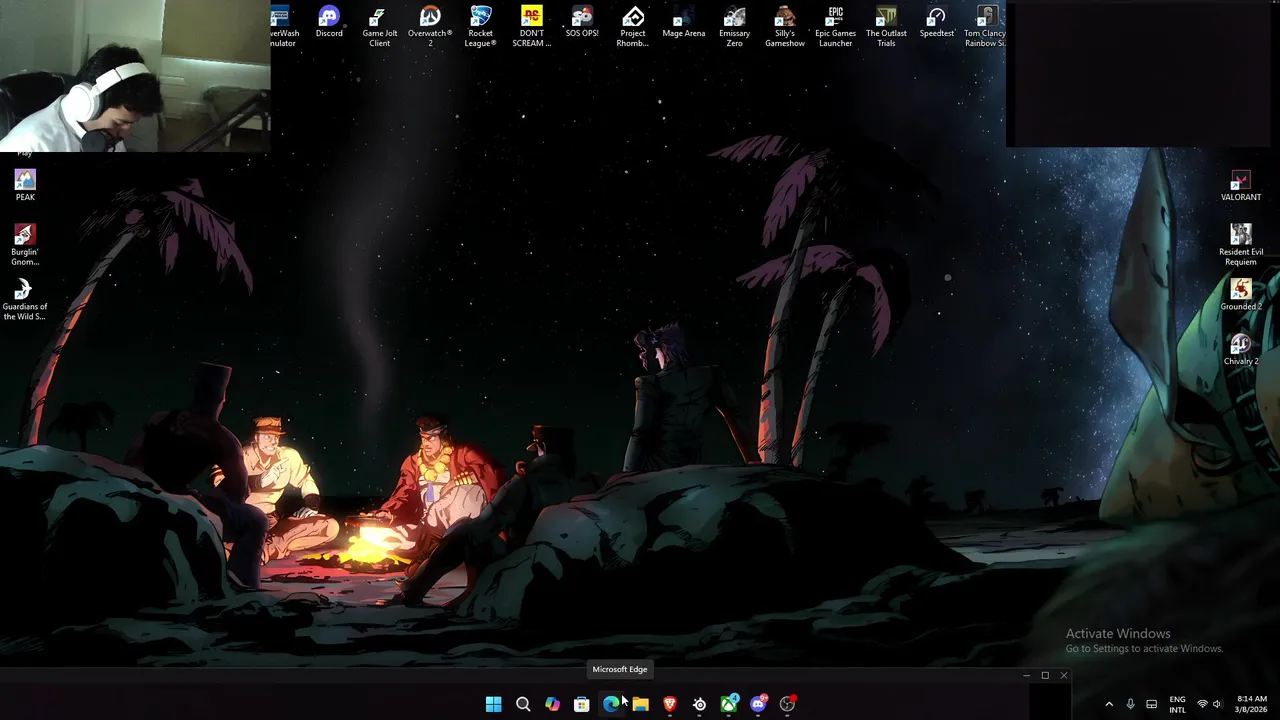Launch Microsoft Edge from the taskbar
Image resolution: width=1280 pixels, height=720 pixels.
point(611,704)
